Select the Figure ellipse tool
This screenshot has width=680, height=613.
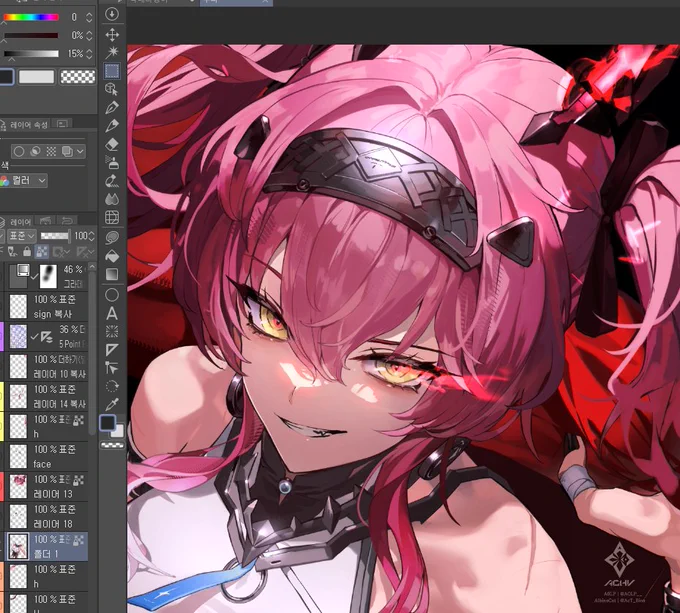(112, 295)
